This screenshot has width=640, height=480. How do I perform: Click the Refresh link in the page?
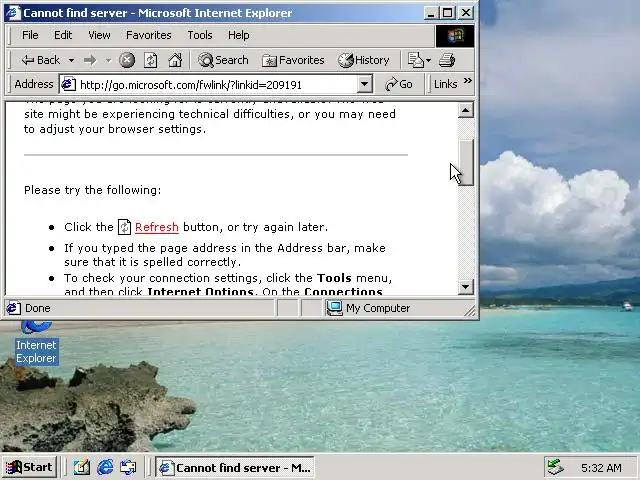157,227
